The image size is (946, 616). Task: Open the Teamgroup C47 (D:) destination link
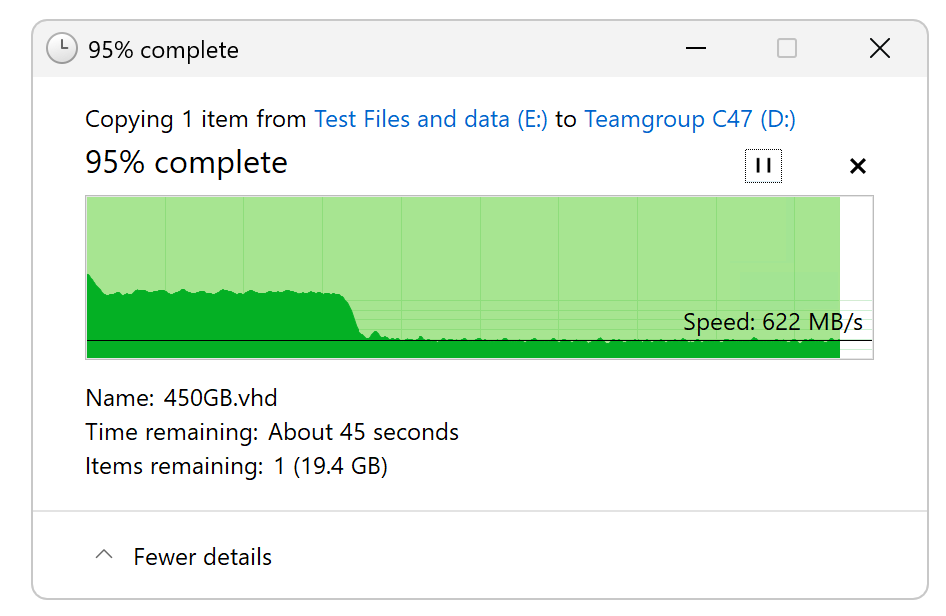pos(690,120)
